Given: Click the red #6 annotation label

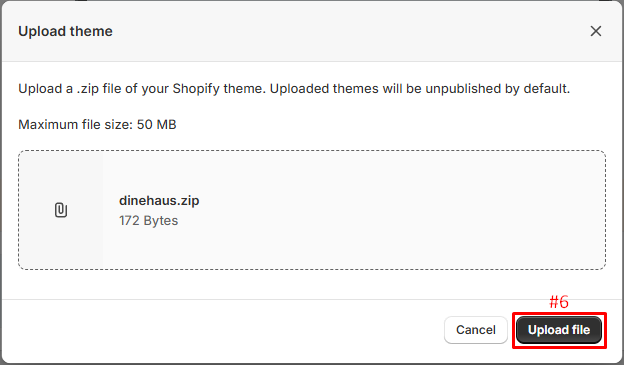Looking at the screenshot, I should (x=559, y=302).
